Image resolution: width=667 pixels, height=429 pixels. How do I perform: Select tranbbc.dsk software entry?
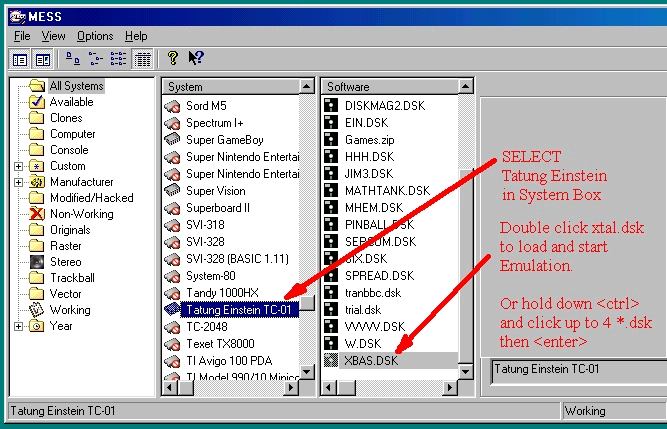(x=373, y=293)
